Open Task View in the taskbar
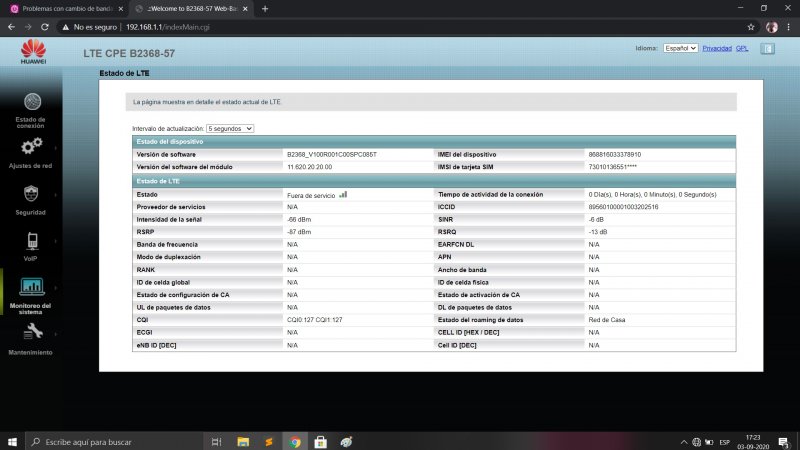 (x=216, y=442)
